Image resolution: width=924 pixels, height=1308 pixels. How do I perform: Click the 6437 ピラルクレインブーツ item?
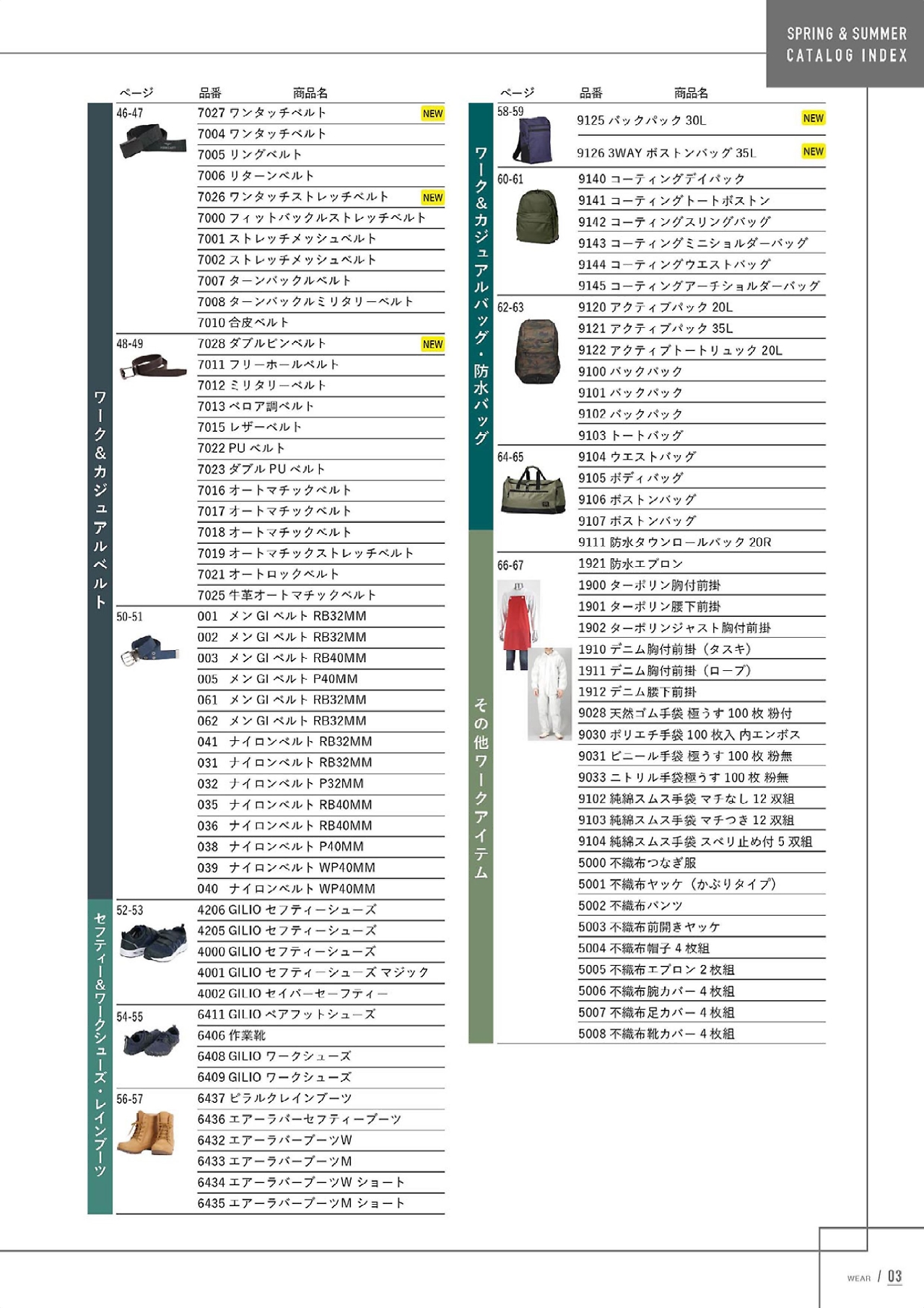[275, 1099]
